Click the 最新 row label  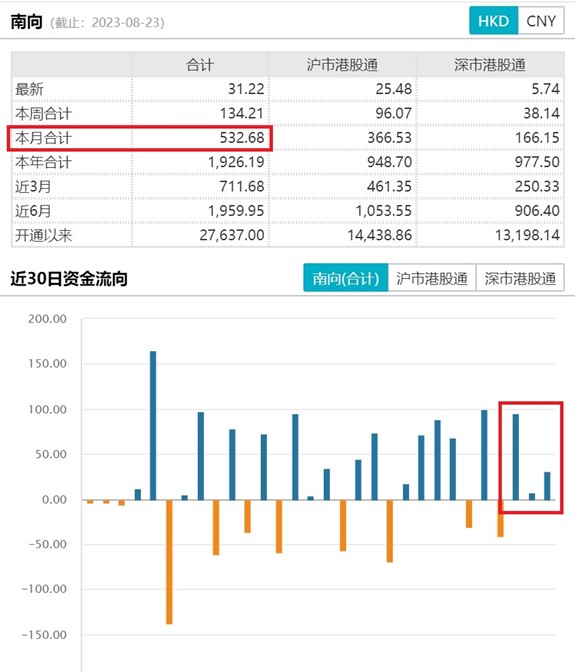pyautogui.click(x=30, y=89)
